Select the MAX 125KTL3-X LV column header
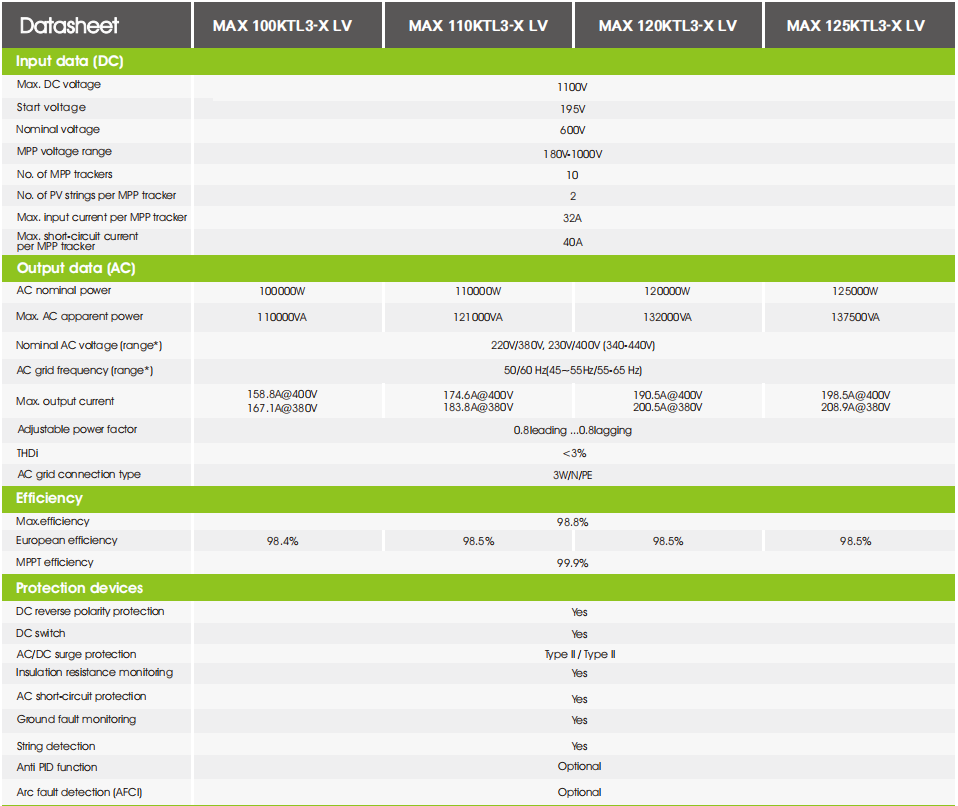The image size is (958, 806). (856, 26)
